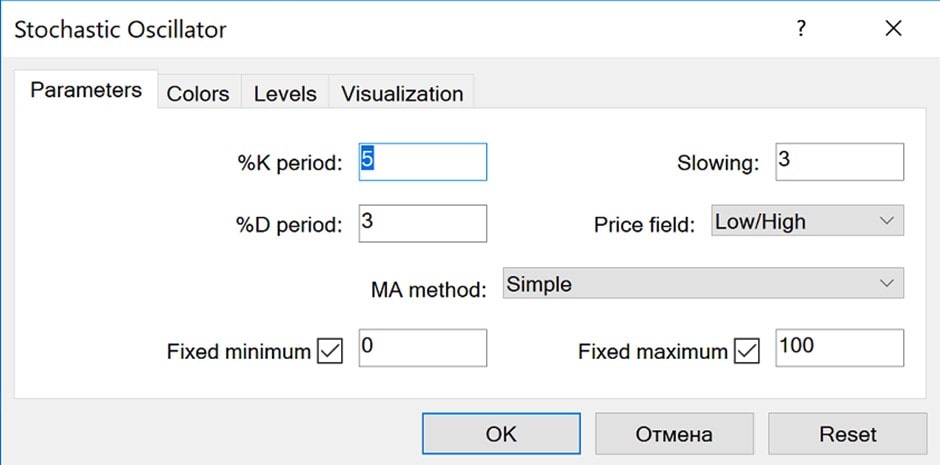Click into the %D period field
The width and height of the screenshot is (940, 465).
(x=422, y=223)
